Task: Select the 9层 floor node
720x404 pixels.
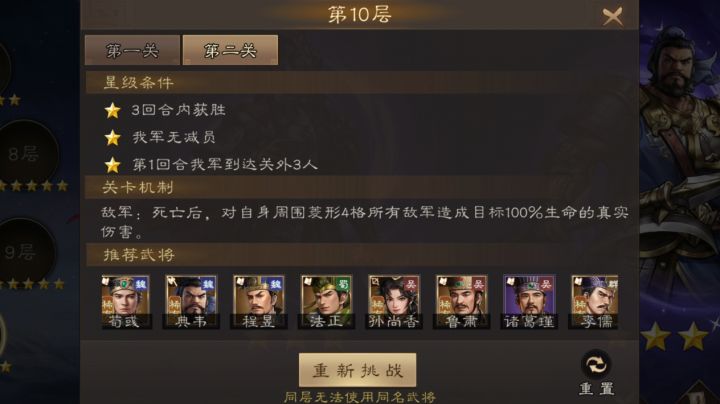Action: [24, 252]
